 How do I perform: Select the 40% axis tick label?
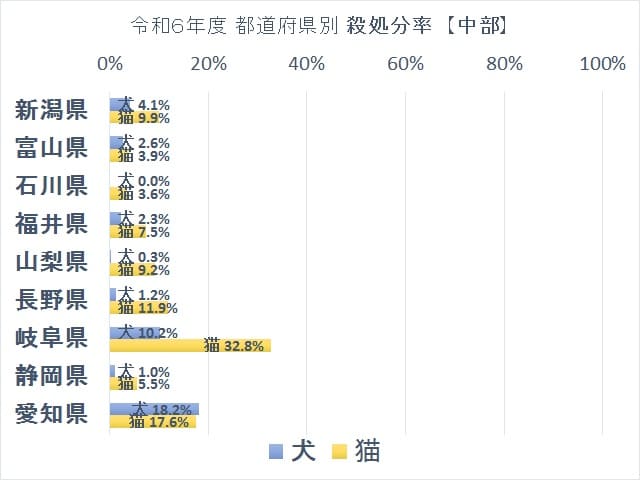(x=307, y=64)
